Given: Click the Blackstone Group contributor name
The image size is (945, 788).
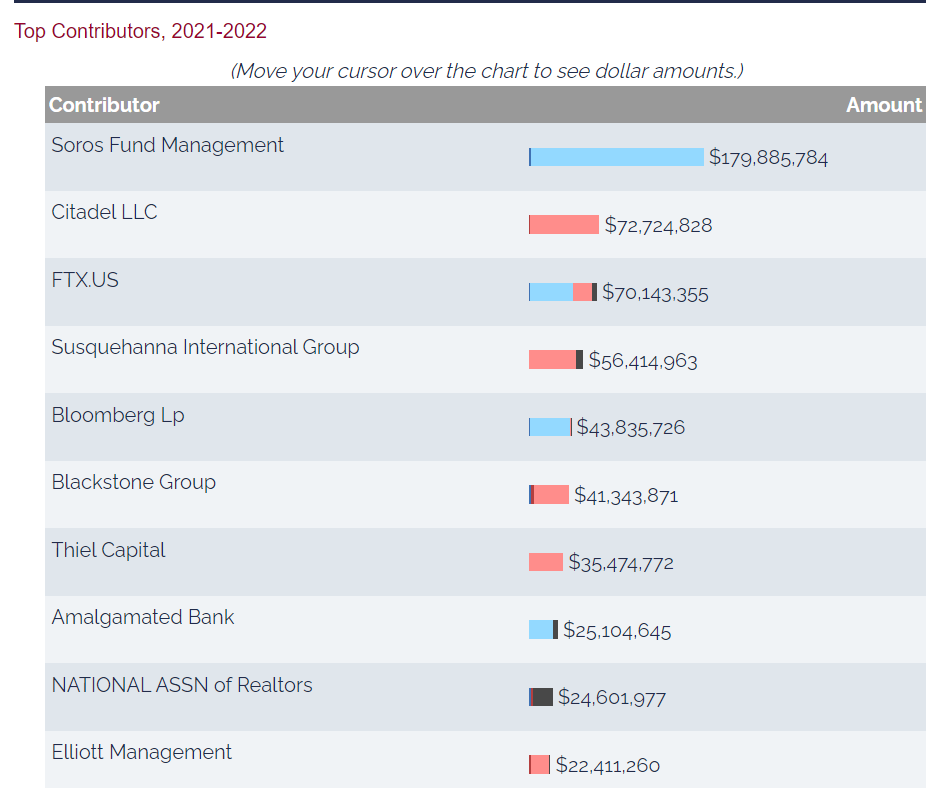Looking at the screenshot, I should pyautogui.click(x=134, y=482).
